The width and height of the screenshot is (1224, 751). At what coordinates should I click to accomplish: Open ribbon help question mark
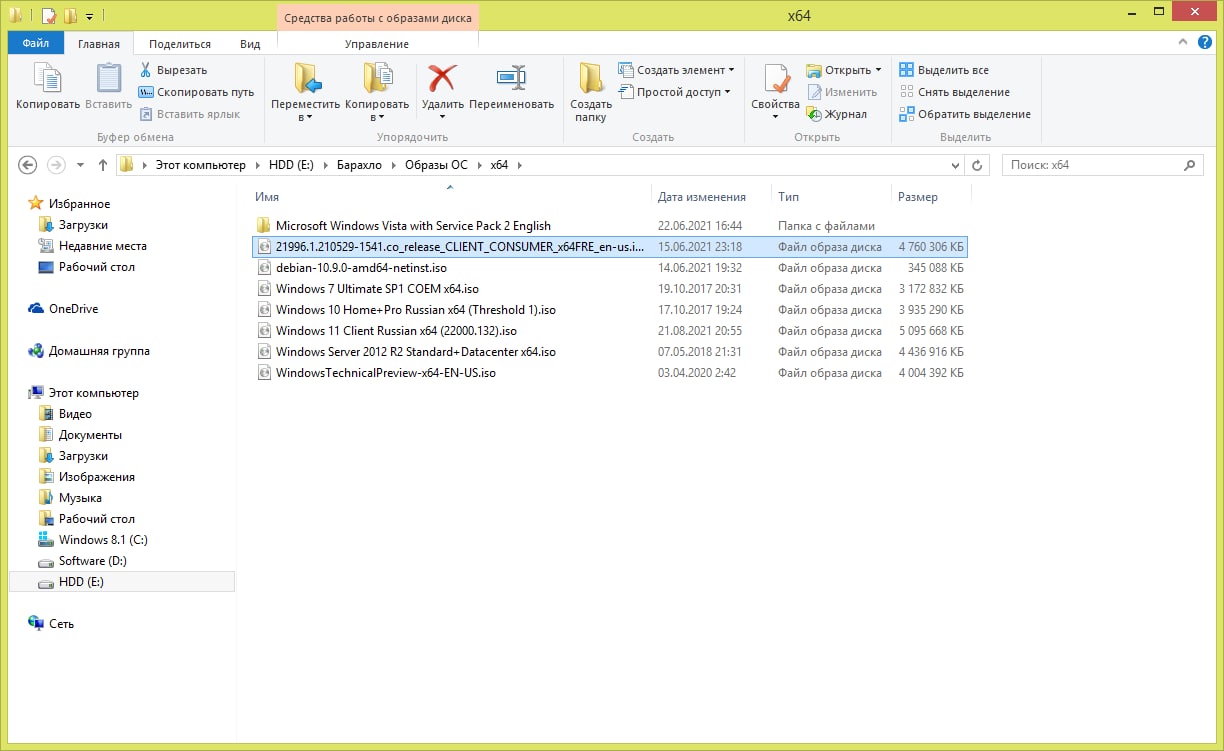1206,43
